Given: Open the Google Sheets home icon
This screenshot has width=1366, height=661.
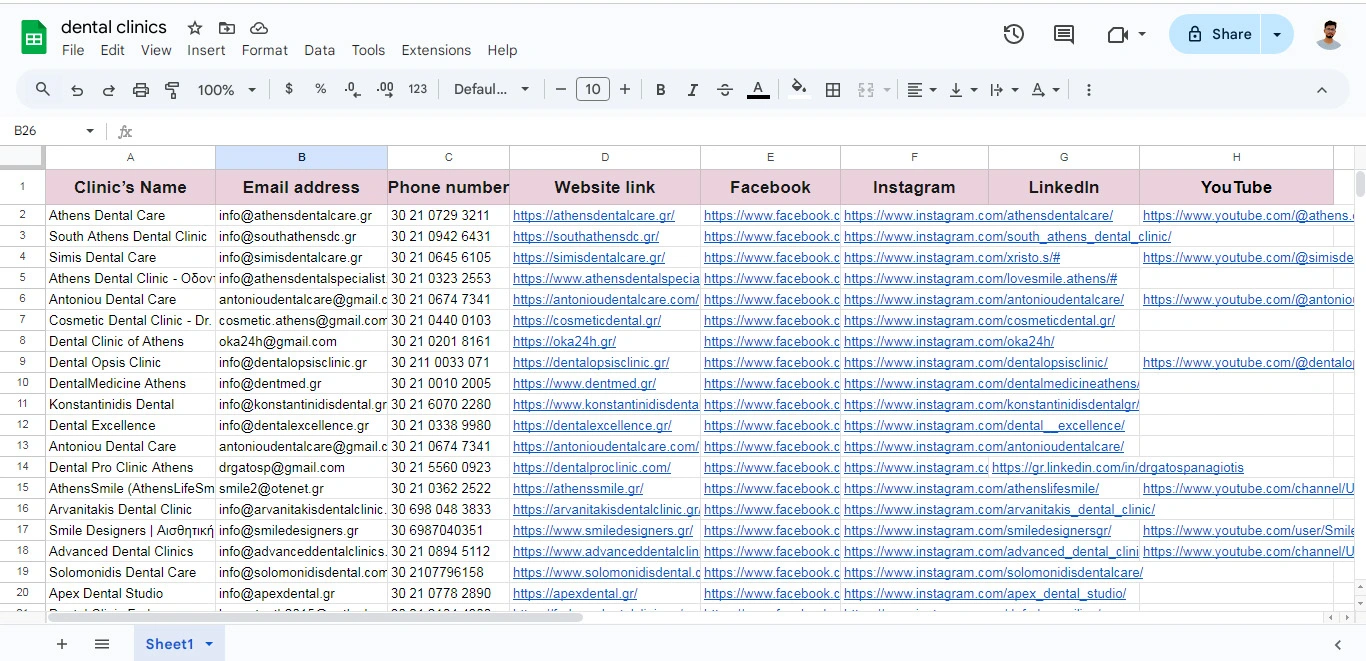Looking at the screenshot, I should coord(34,38).
